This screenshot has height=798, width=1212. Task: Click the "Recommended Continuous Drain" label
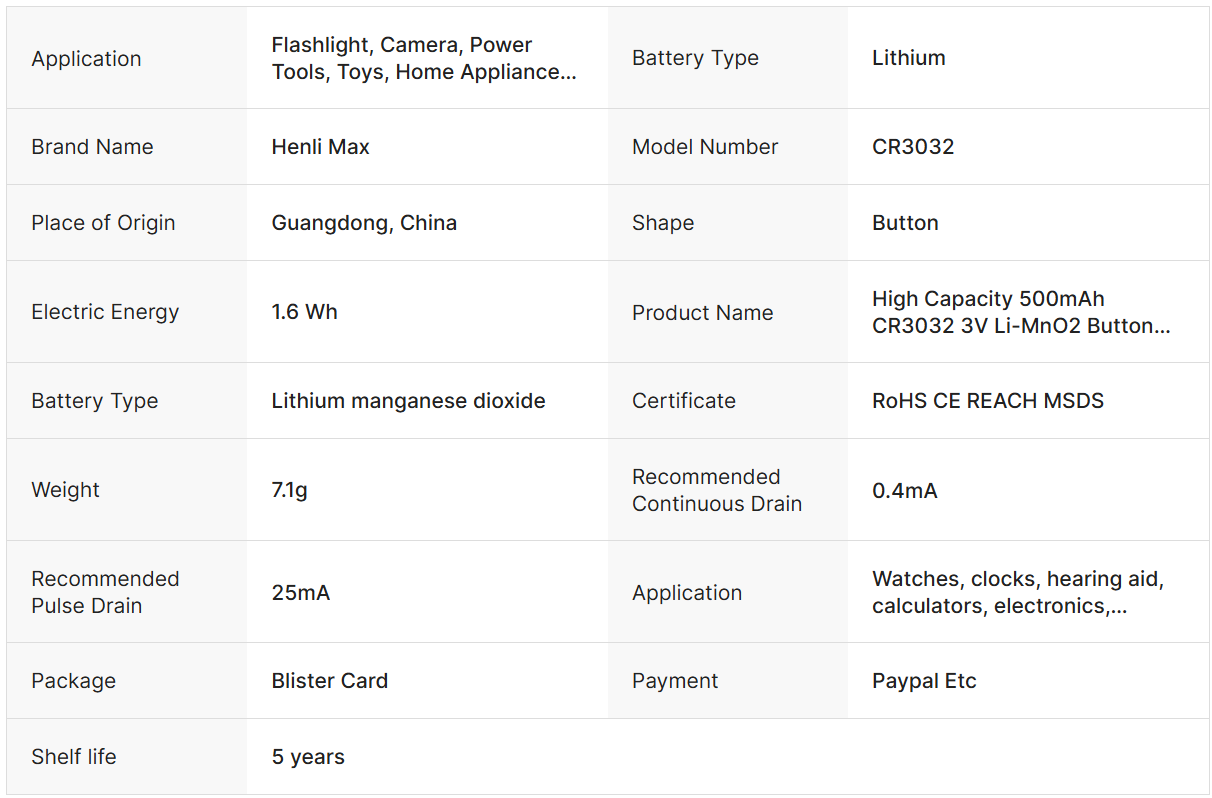coord(716,490)
